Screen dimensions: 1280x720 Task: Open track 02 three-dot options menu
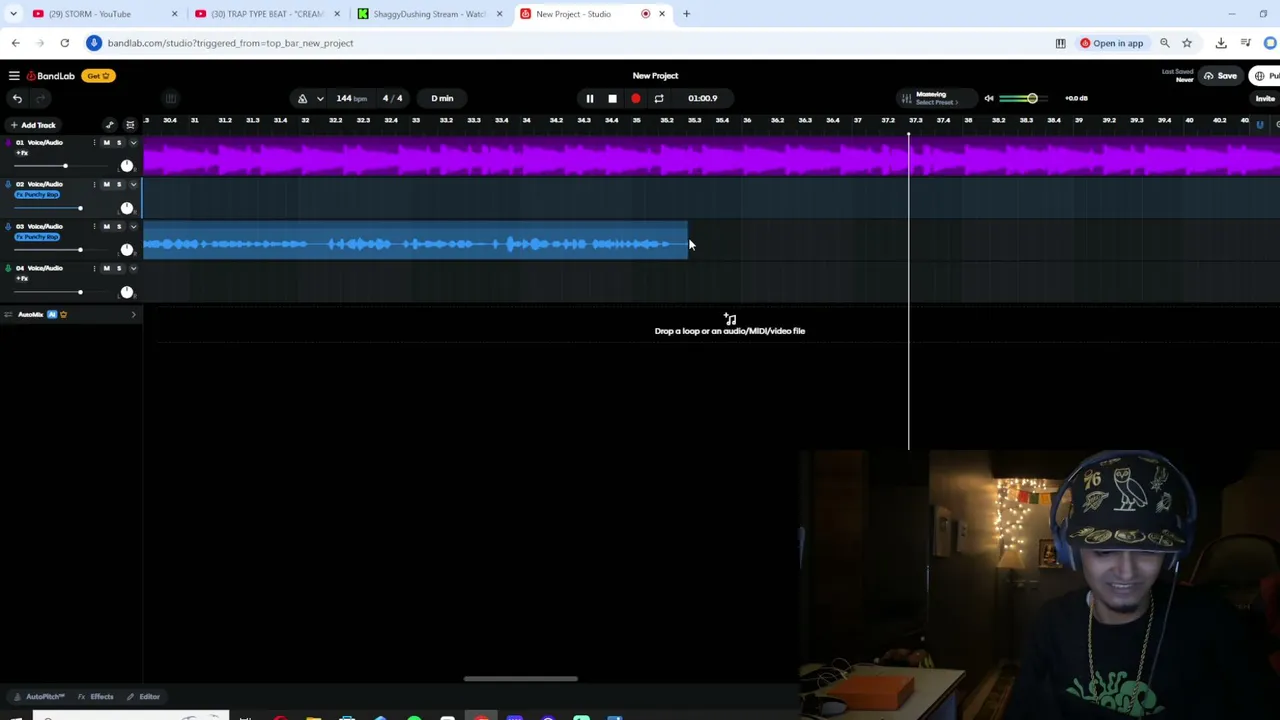(x=95, y=185)
